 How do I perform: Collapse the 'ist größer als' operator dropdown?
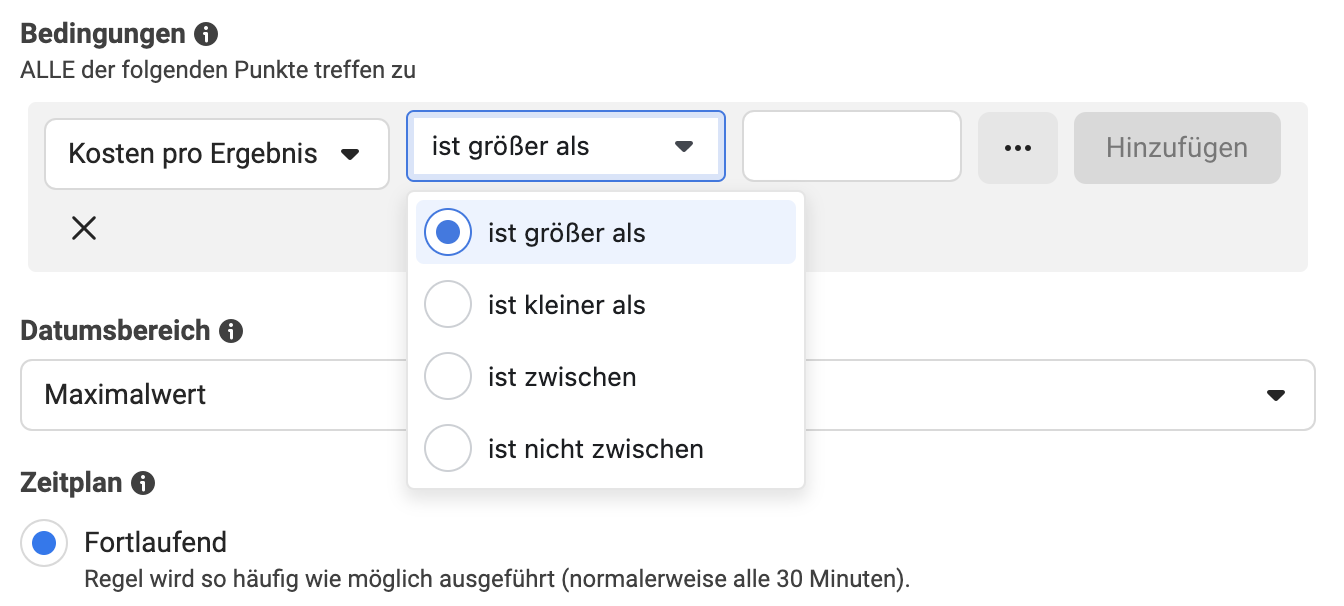tap(566, 146)
